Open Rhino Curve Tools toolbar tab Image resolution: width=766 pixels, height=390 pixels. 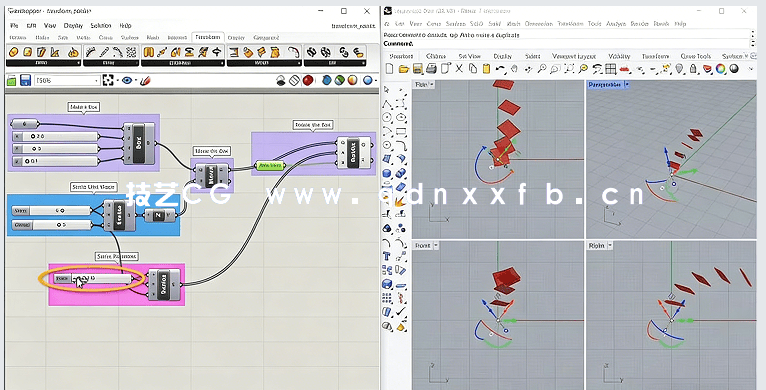click(x=696, y=56)
